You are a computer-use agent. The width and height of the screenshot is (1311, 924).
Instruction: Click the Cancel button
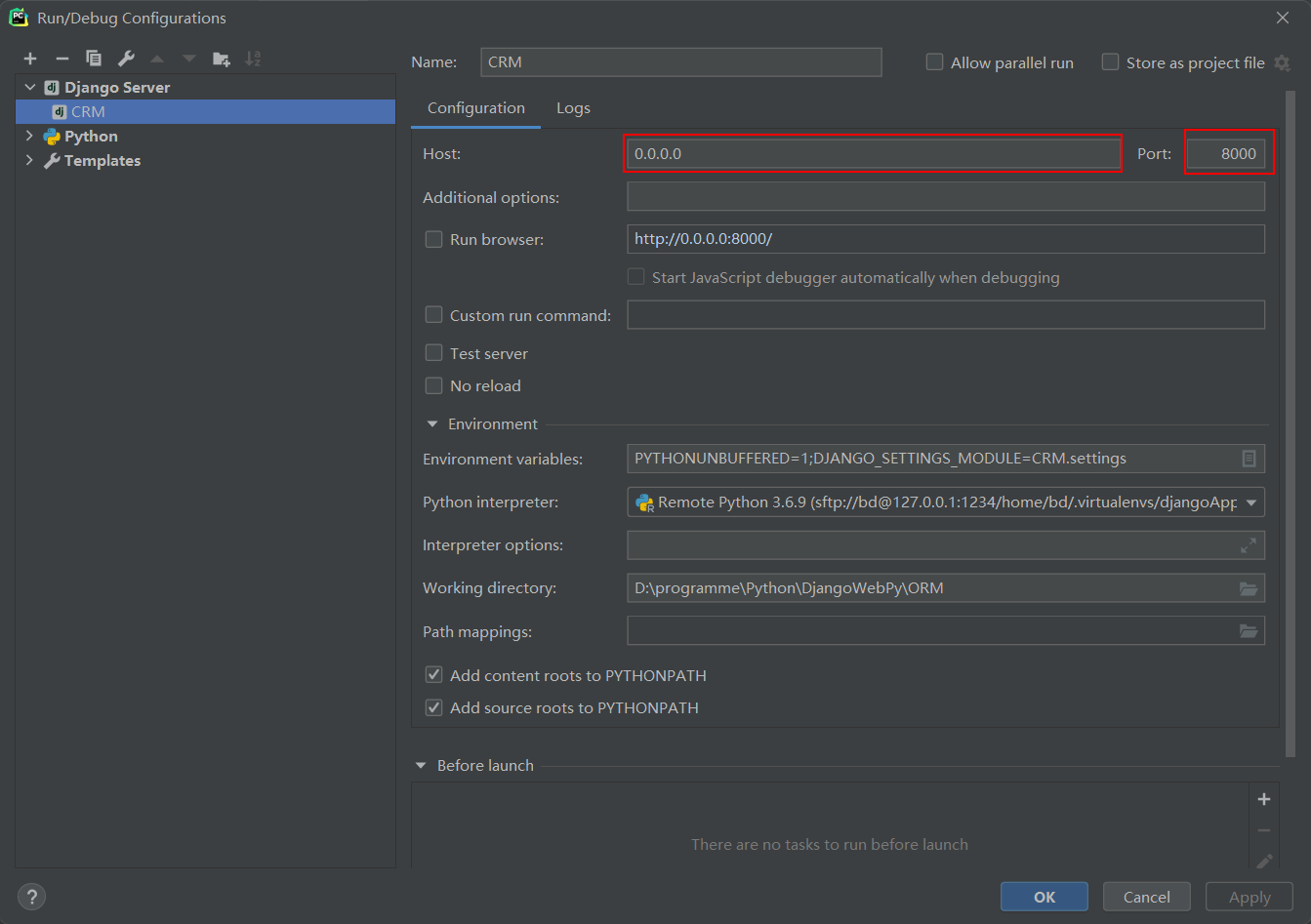coord(1147,897)
